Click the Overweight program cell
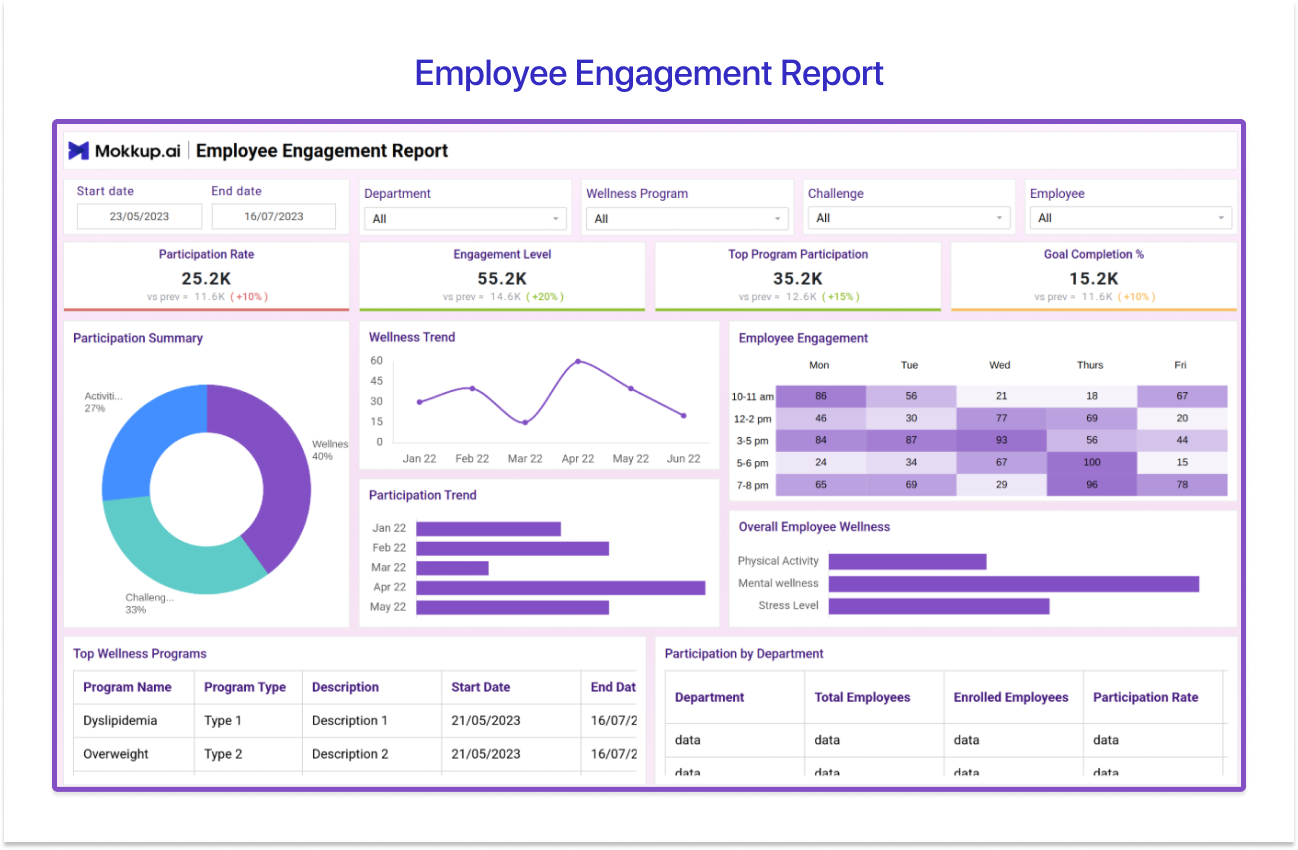This screenshot has width=1298, height=850. pyautogui.click(x=116, y=754)
